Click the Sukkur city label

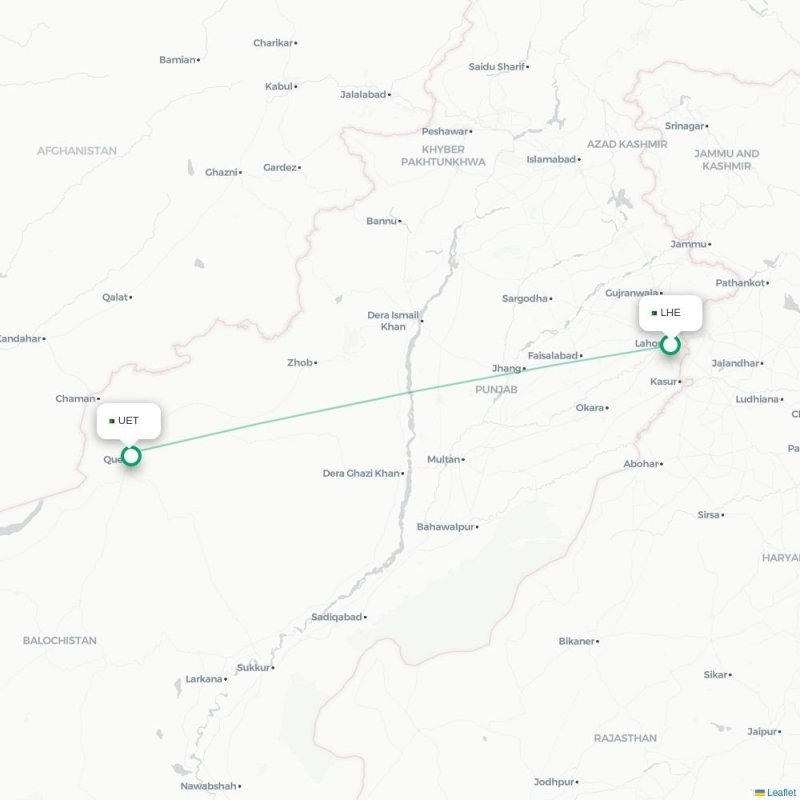253,667
